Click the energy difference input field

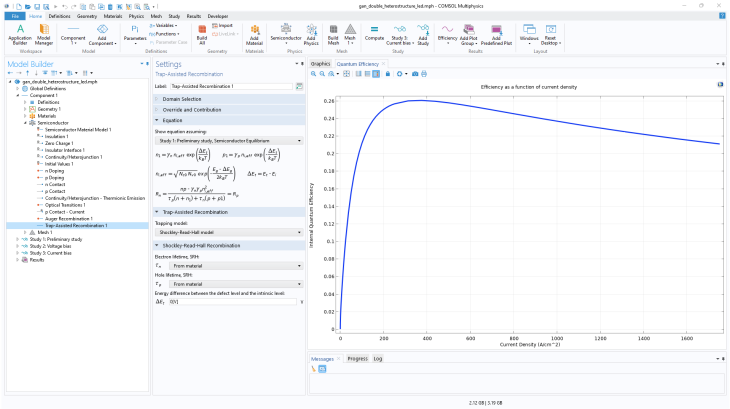233,301
